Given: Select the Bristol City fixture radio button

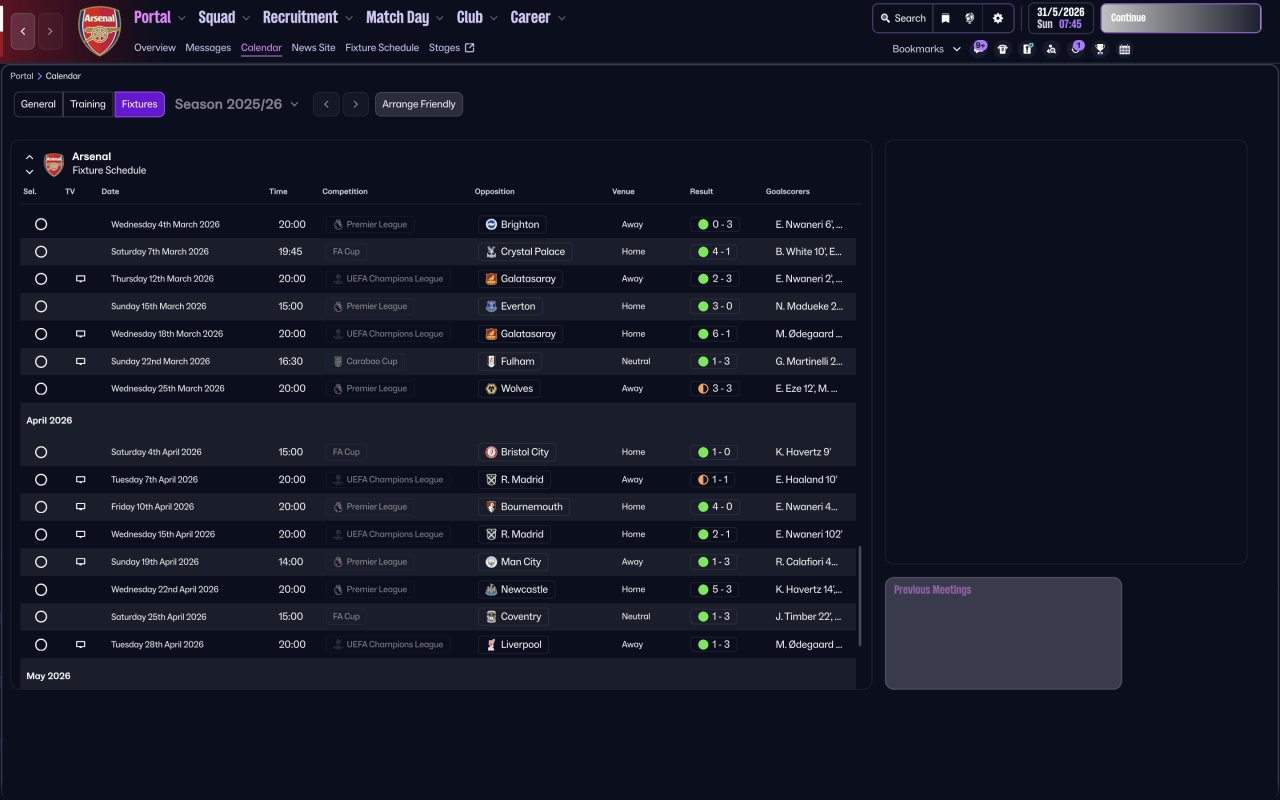Looking at the screenshot, I should [x=41, y=452].
